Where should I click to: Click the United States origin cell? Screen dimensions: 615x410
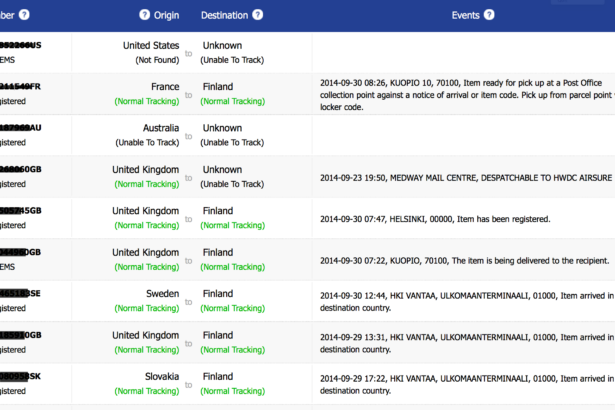(x=151, y=46)
